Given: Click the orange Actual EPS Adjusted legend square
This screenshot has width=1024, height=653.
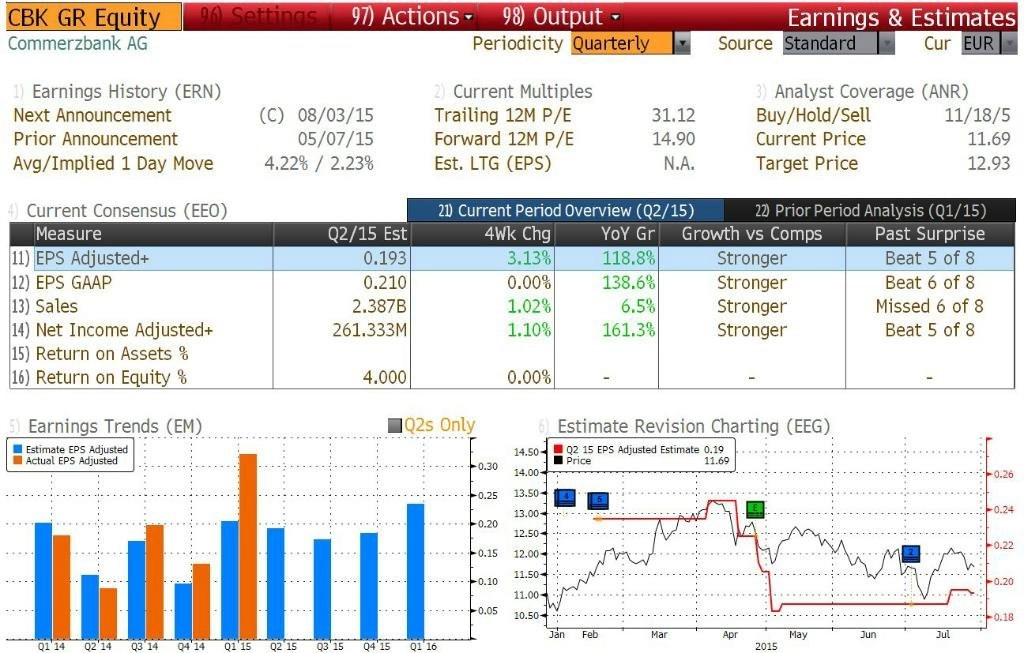Looking at the screenshot, I should pyautogui.click(x=18, y=460).
